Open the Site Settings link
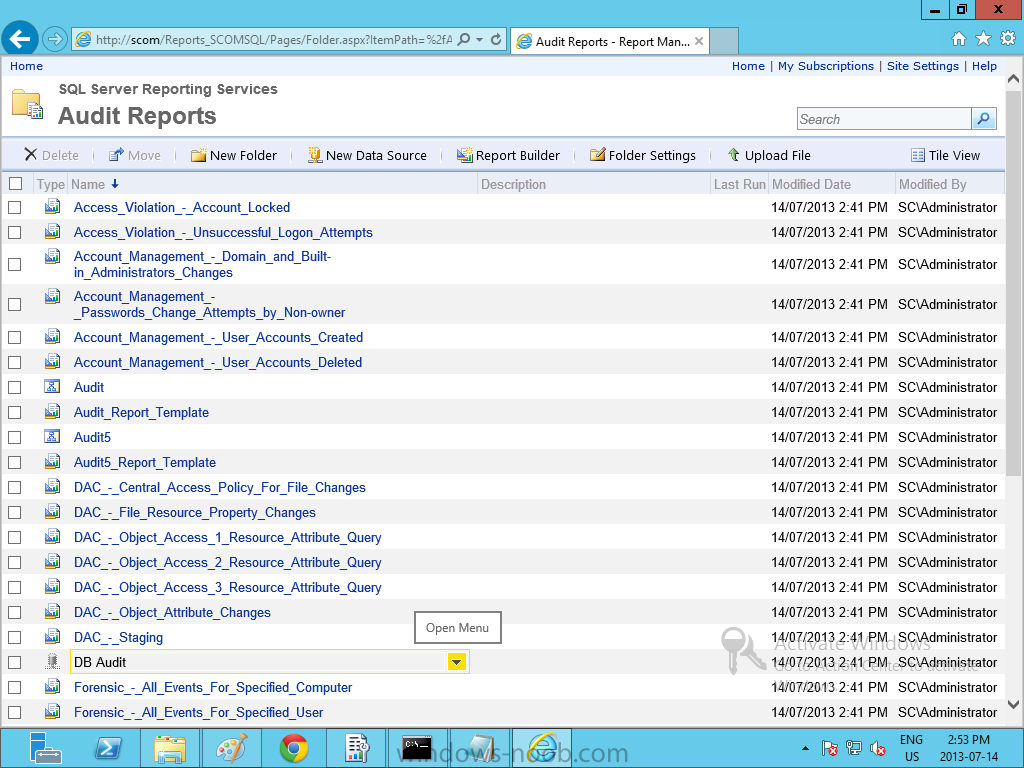Screen dimensions: 1024x768 [923, 66]
